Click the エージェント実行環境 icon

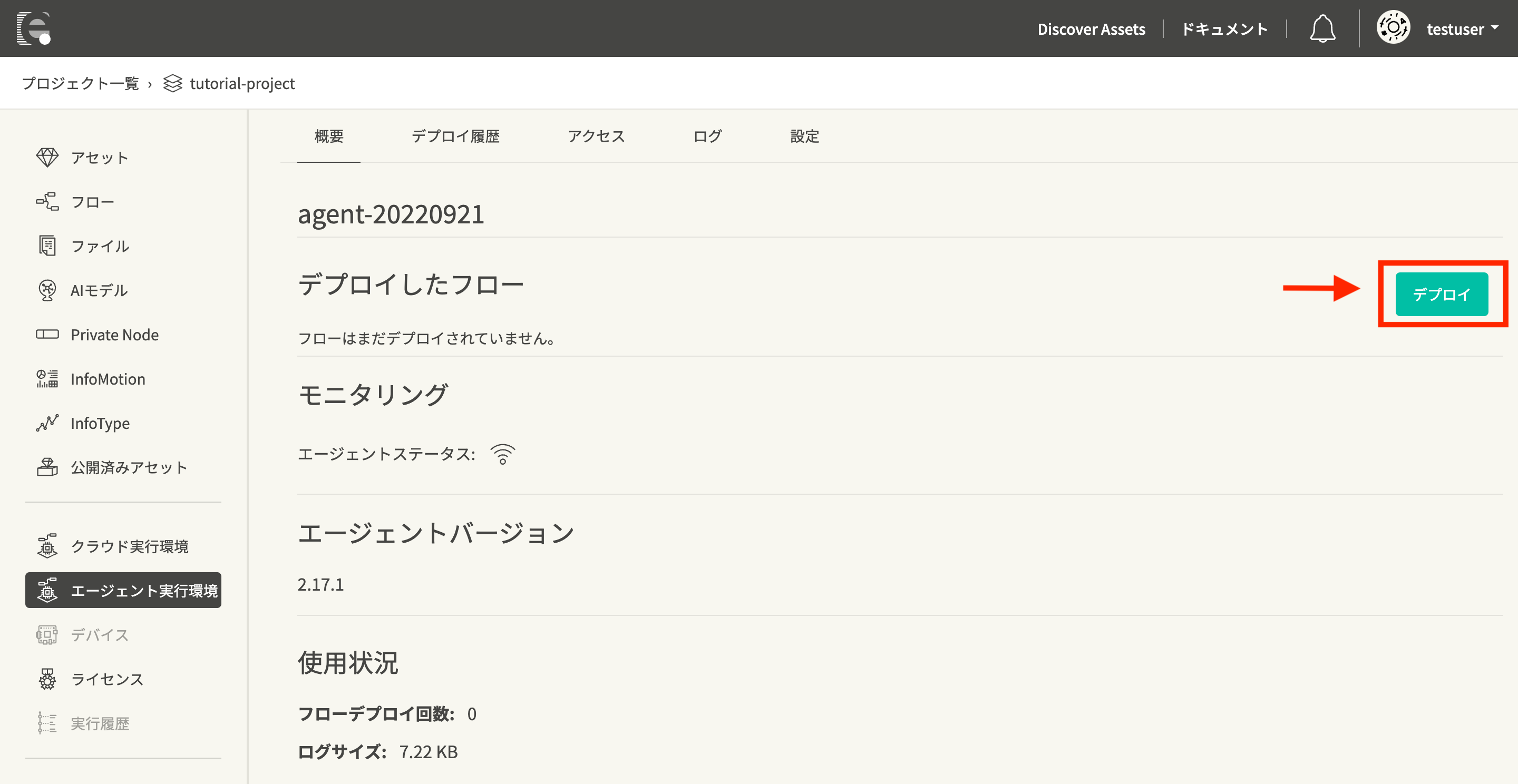coord(47,590)
